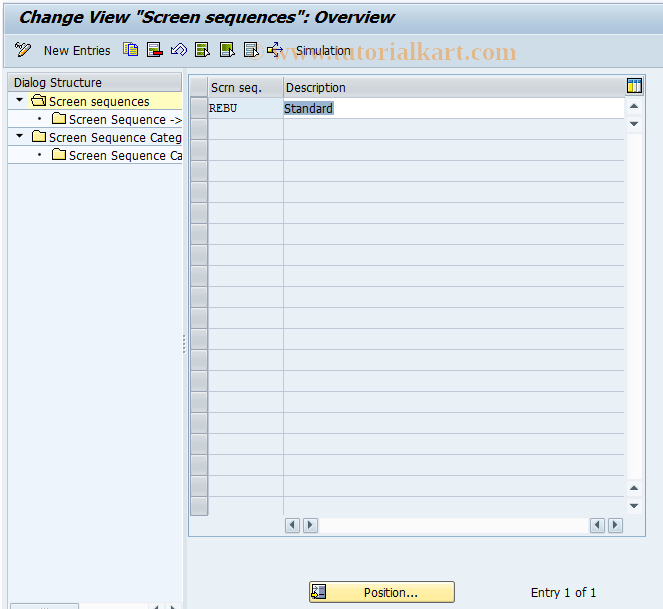Click the New Entries button
Image resolution: width=663 pixels, height=609 pixels.
[x=77, y=51]
